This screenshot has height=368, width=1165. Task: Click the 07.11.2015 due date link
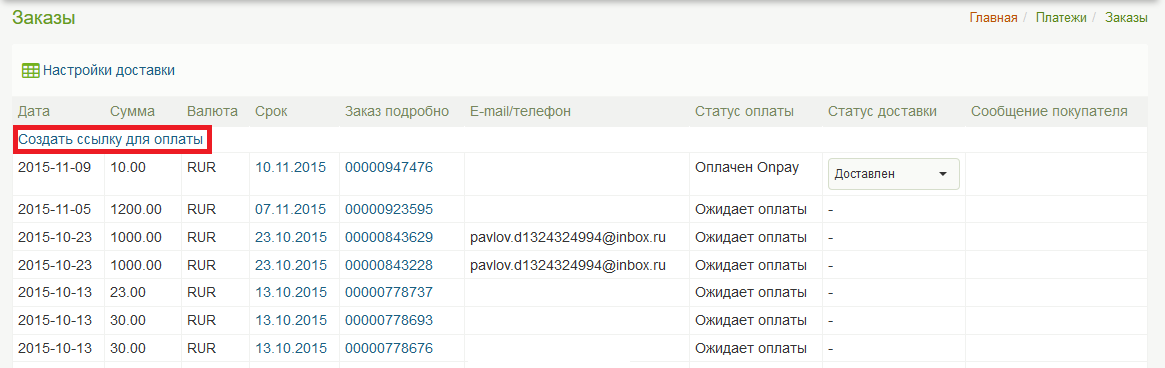[291, 210]
